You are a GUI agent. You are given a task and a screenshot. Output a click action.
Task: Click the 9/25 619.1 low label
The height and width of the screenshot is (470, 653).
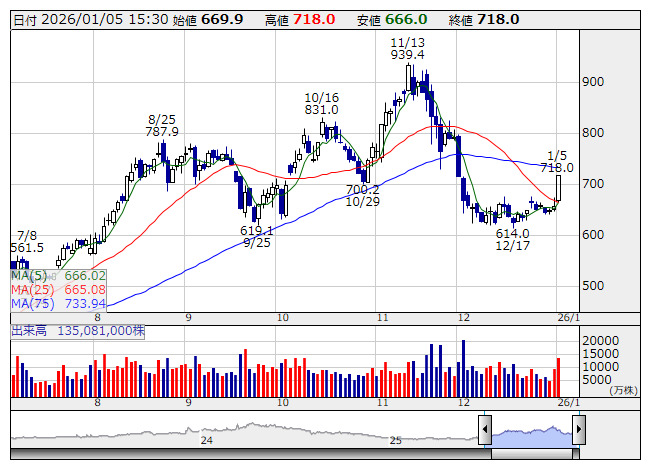pos(257,236)
